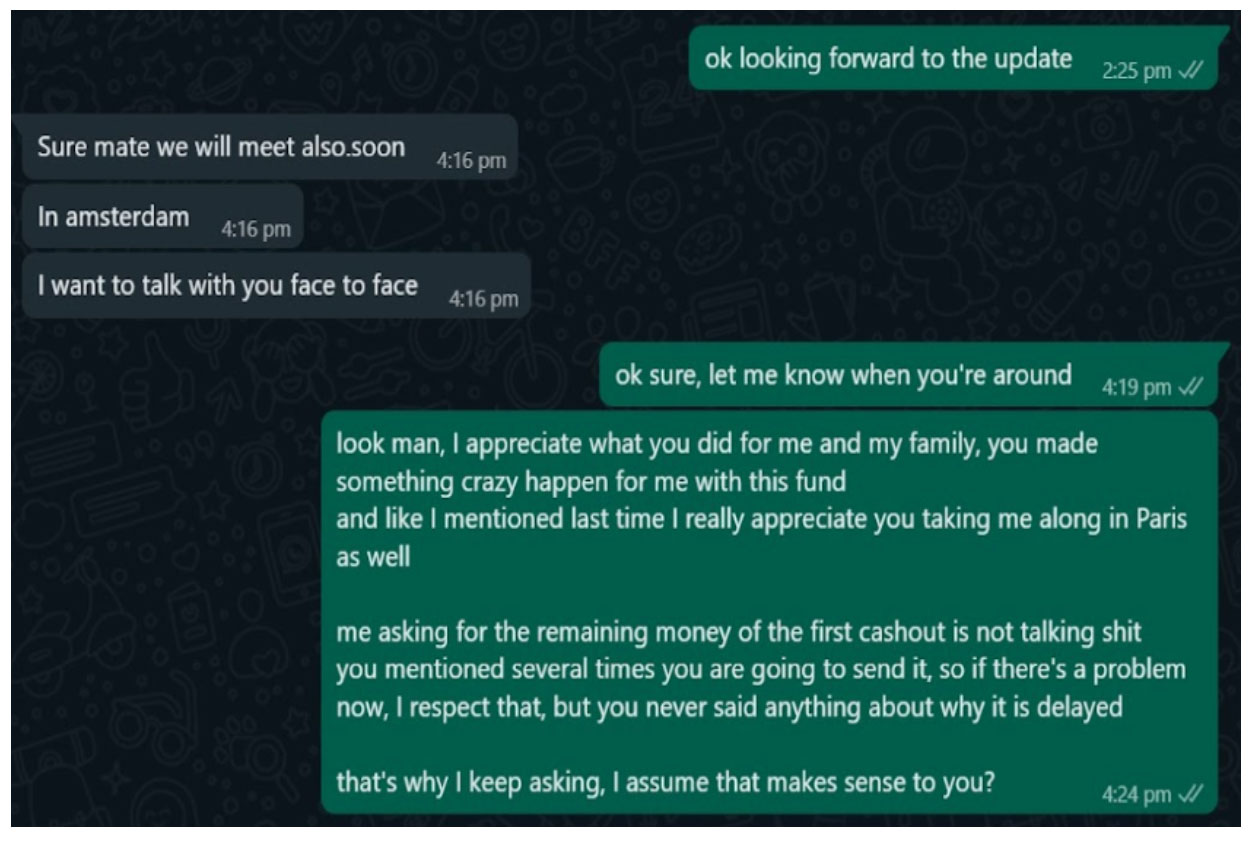Click delivered ticks on the 4:24 pm message

[x=1190, y=794]
